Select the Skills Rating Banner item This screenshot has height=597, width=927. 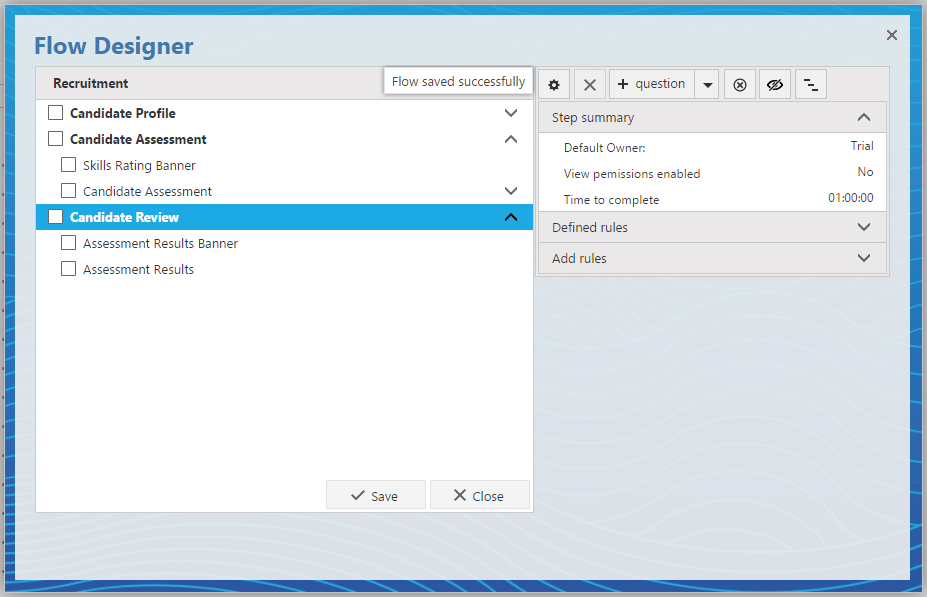tap(139, 166)
